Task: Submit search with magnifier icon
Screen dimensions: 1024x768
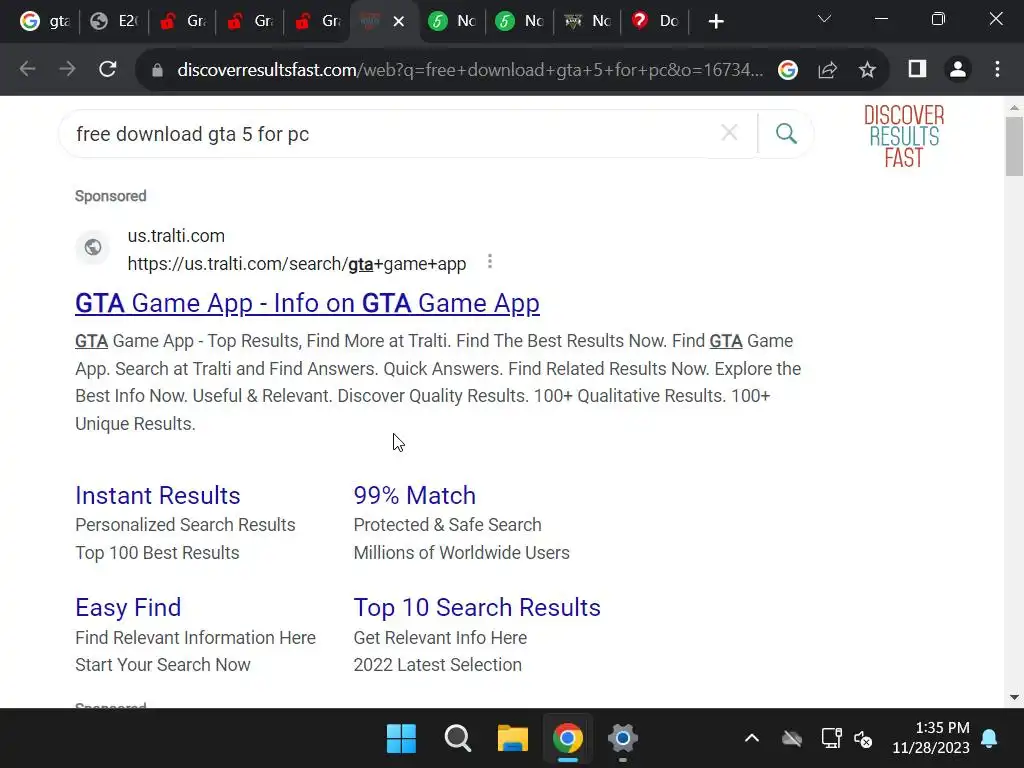Action: pos(786,133)
